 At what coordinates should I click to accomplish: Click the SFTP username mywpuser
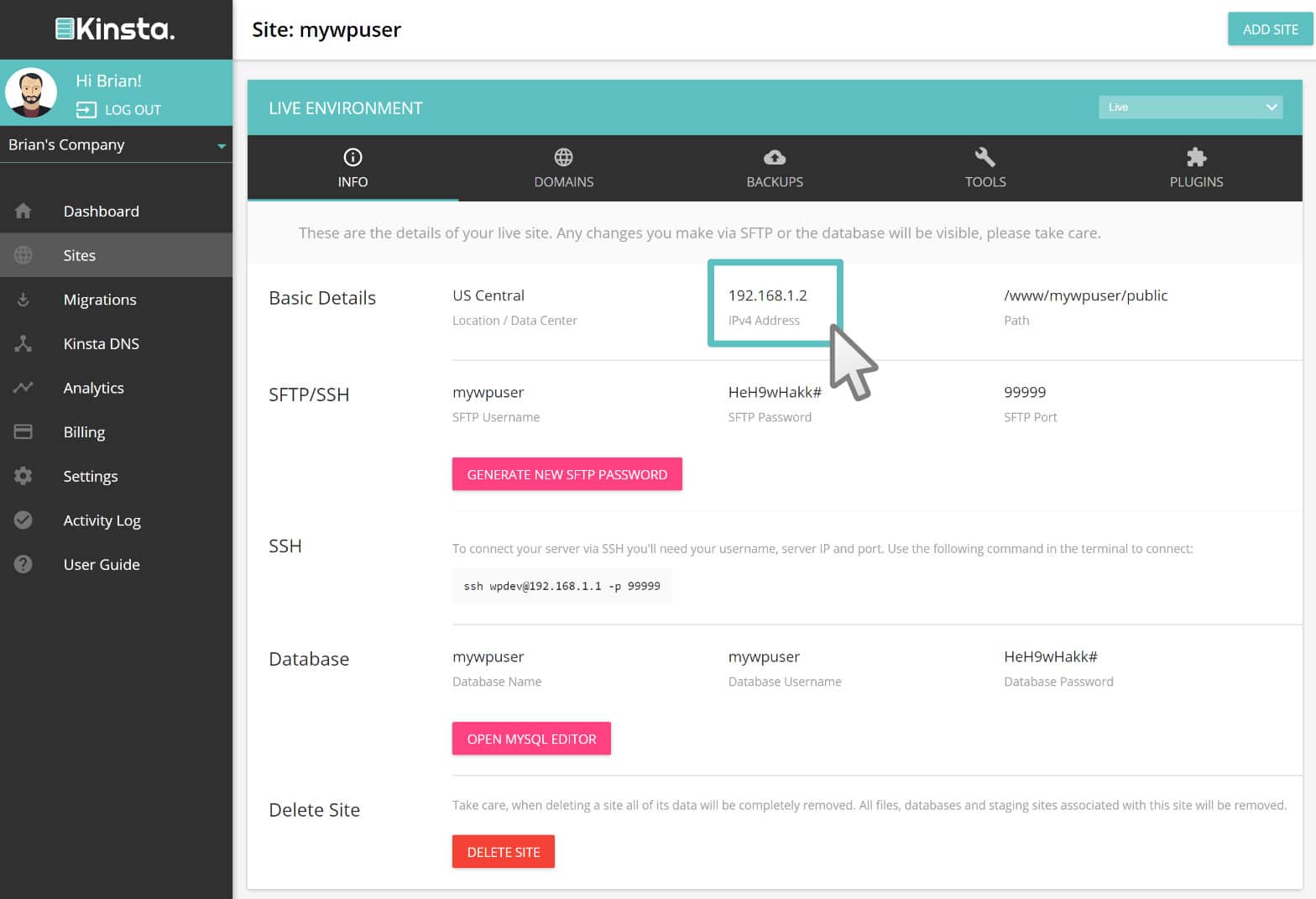click(x=488, y=392)
